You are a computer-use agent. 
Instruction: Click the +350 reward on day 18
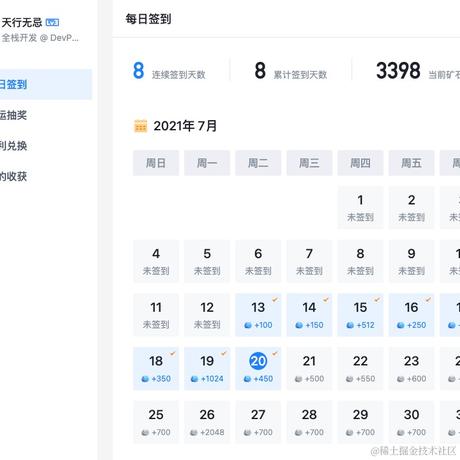(x=161, y=379)
